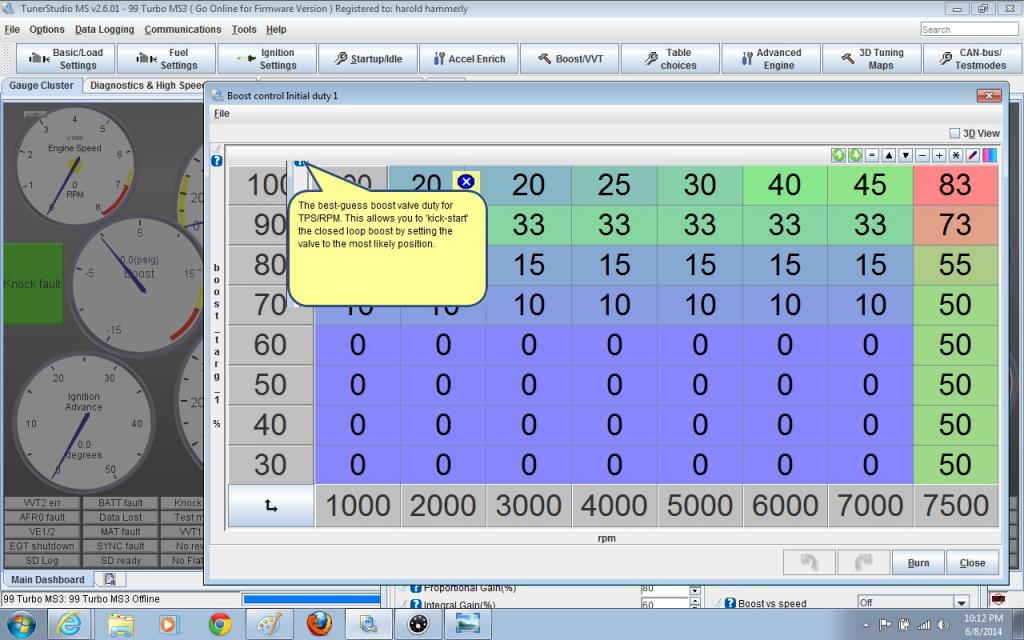Viewport: 1024px width, 640px height.
Task: Click the plus icon in table toolbar
Action: (938, 155)
